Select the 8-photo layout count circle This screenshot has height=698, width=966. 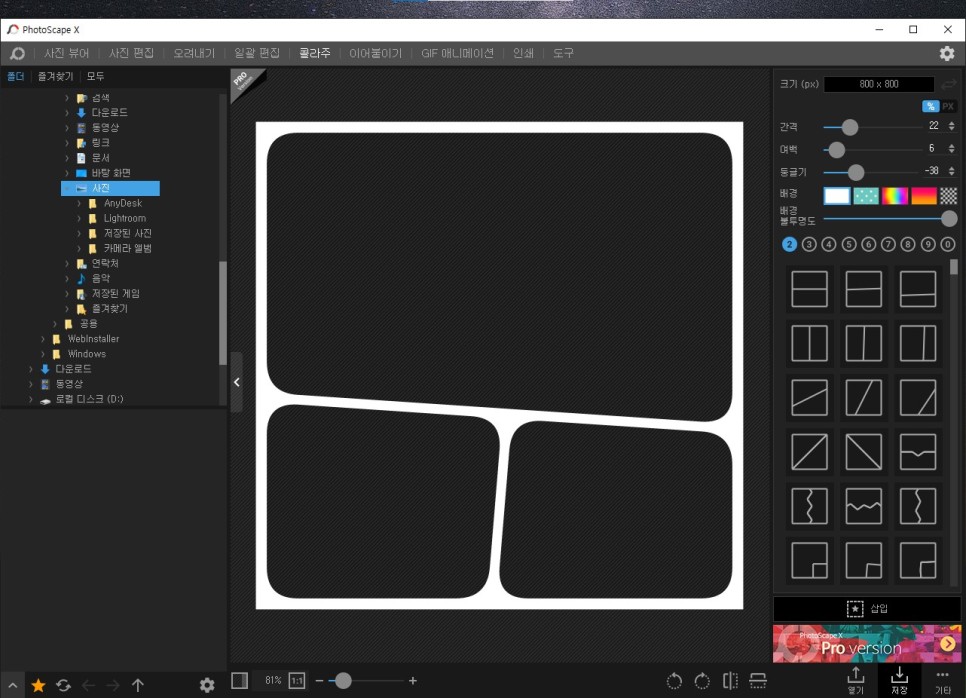[x=907, y=245]
